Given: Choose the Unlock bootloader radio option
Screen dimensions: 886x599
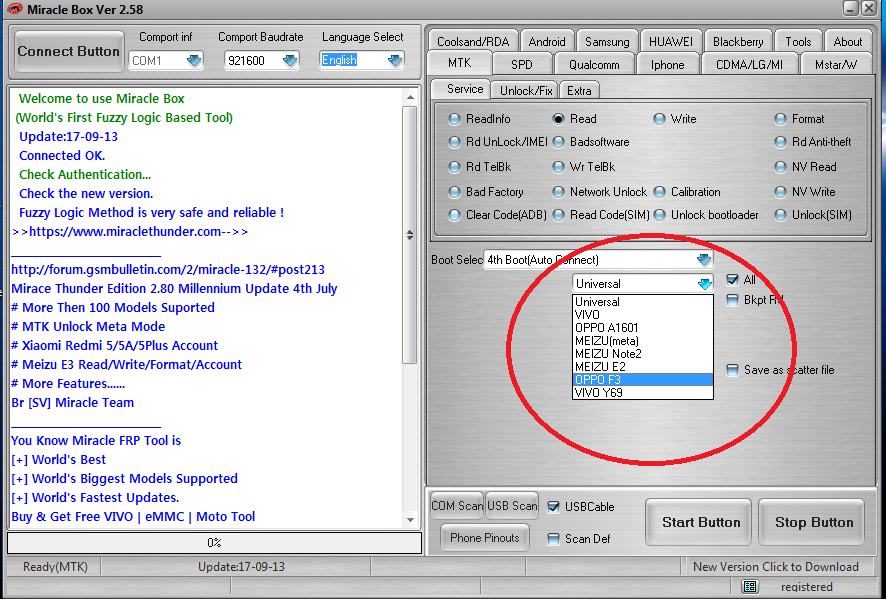Looking at the screenshot, I should click(x=659, y=215).
